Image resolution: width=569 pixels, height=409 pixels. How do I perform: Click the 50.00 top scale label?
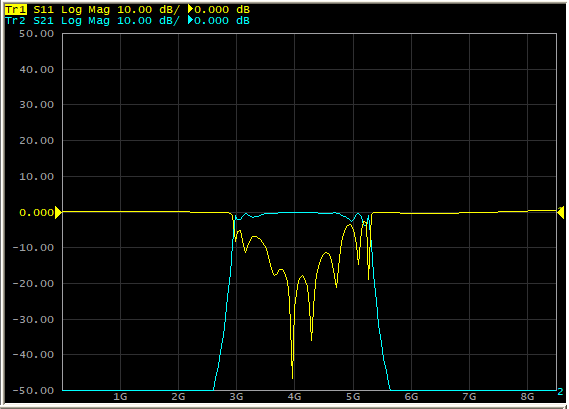[36, 34]
